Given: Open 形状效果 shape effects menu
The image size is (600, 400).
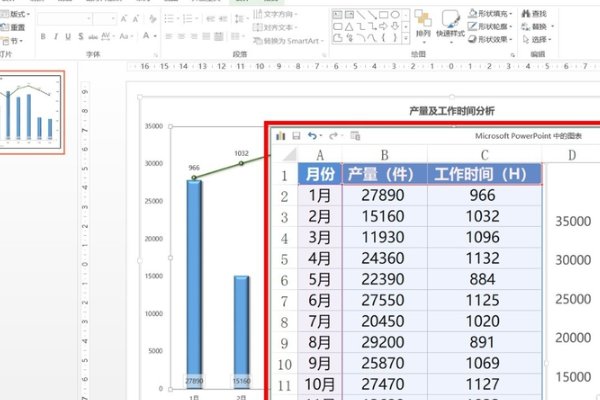Looking at the screenshot, I should [491, 39].
